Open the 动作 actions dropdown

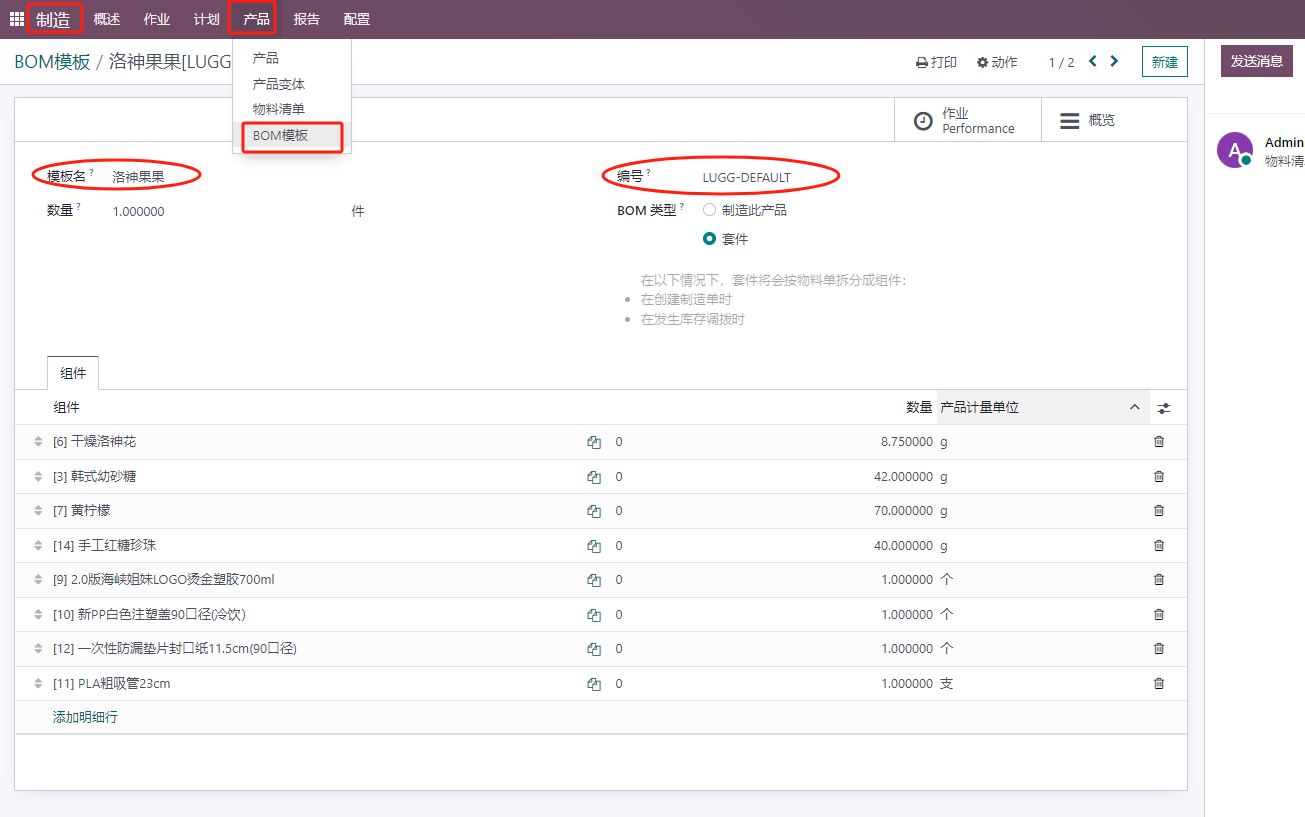997,62
